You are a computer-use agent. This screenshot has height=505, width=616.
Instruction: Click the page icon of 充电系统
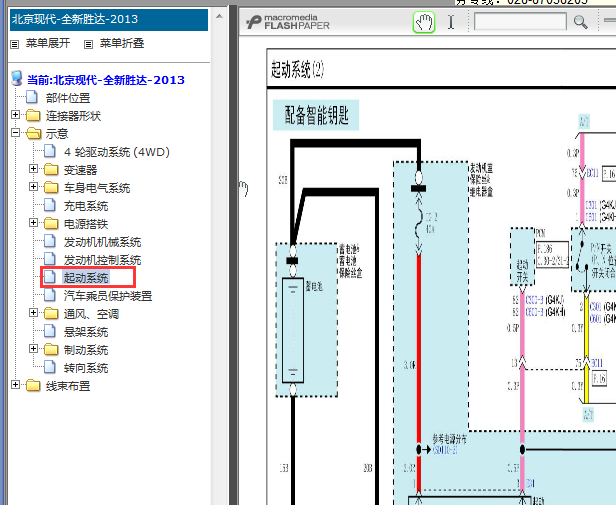tap(50, 205)
